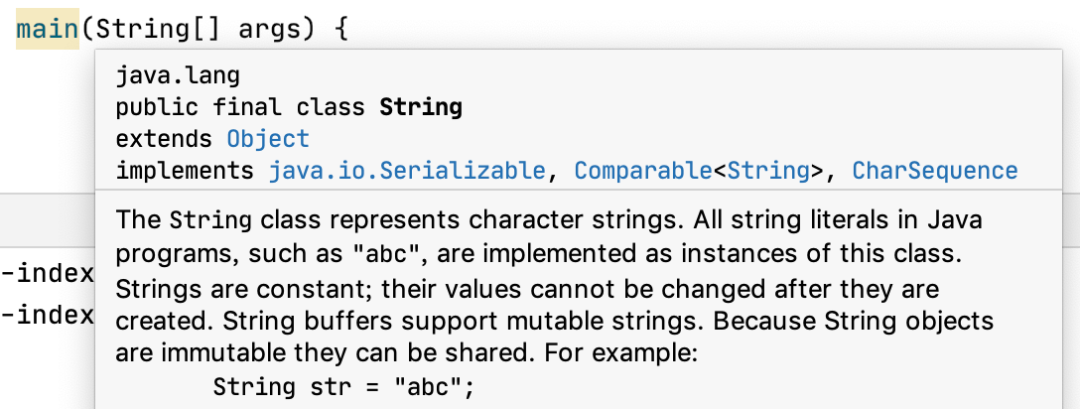Viewport: 1080px width, 409px height.
Task: Click the implements keyword in popup
Action: pyautogui.click(x=185, y=171)
